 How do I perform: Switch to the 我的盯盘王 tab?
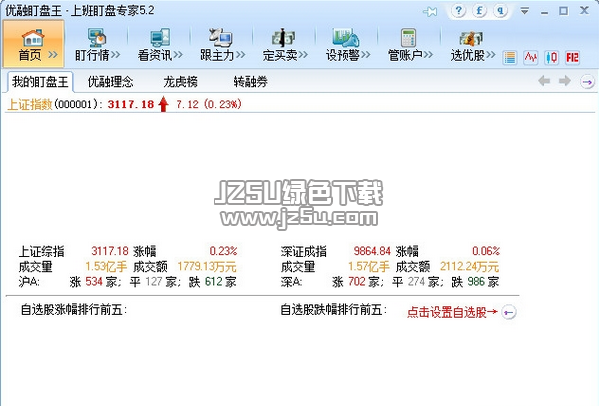(x=40, y=82)
